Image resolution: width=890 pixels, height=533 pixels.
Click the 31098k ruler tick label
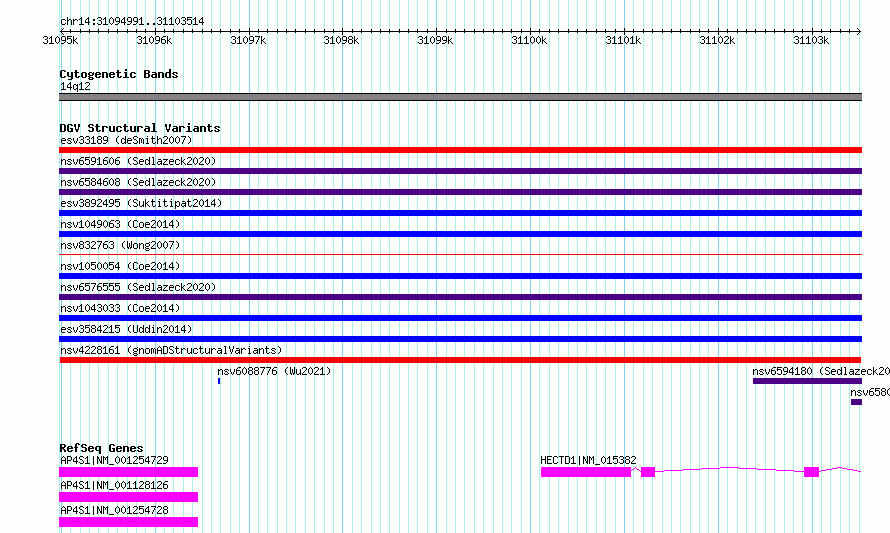(x=341, y=40)
